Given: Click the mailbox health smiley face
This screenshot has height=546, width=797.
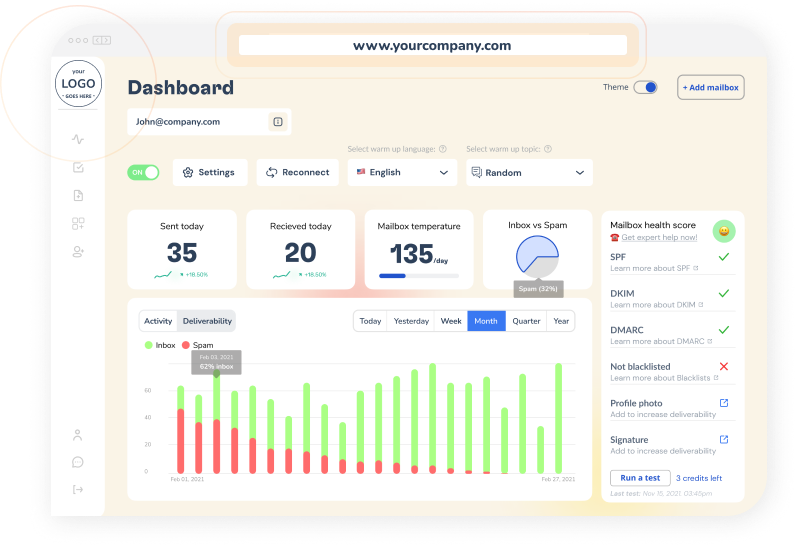Looking at the screenshot, I should 724,231.
